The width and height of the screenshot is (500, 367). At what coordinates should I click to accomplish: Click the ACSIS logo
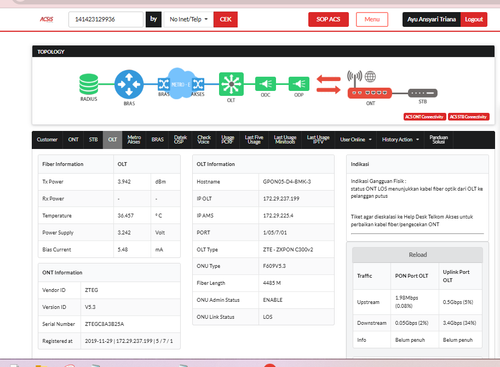click(x=46, y=19)
